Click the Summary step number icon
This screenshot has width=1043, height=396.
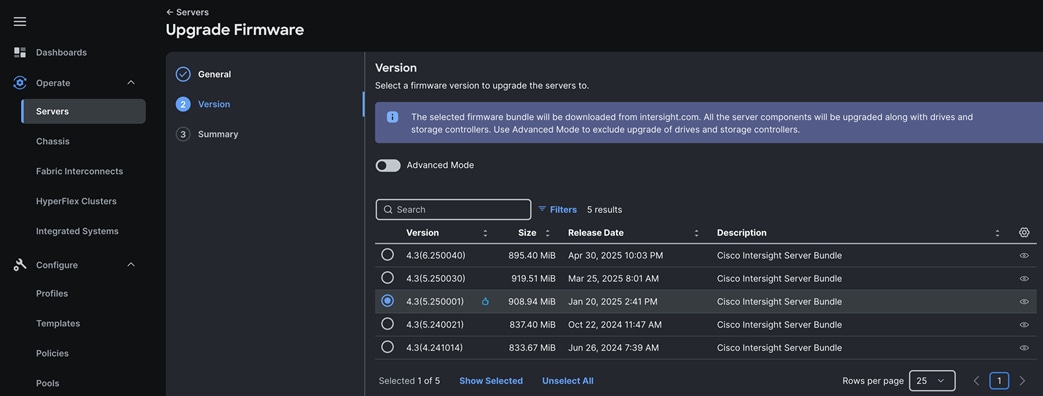coord(183,134)
